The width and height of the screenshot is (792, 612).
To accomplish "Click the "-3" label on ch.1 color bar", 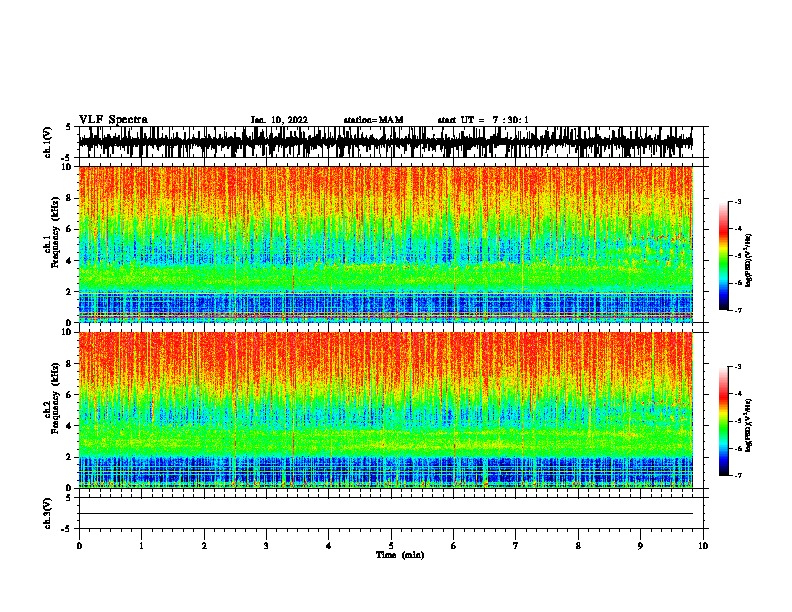I will coord(738,201).
